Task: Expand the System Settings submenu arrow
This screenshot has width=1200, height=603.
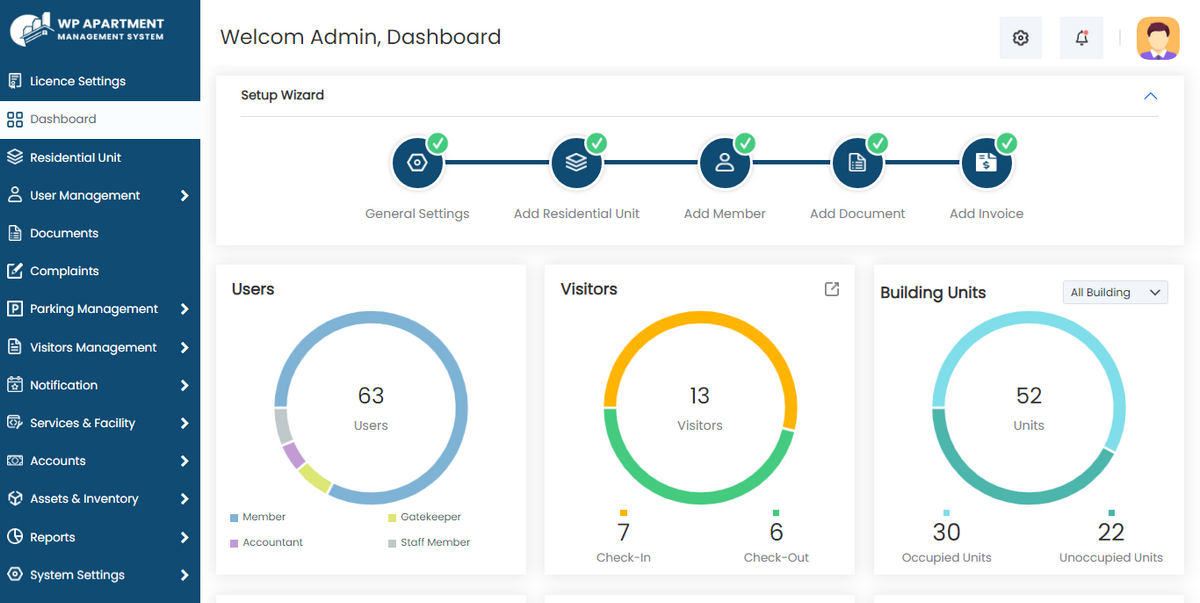Action: 185,575
